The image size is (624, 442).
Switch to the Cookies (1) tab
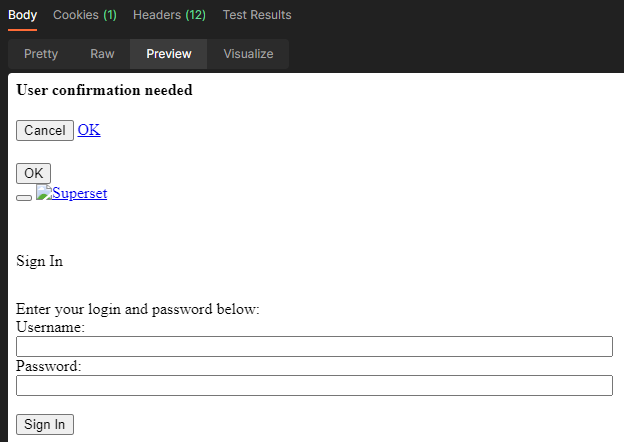click(x=85, y=15)
